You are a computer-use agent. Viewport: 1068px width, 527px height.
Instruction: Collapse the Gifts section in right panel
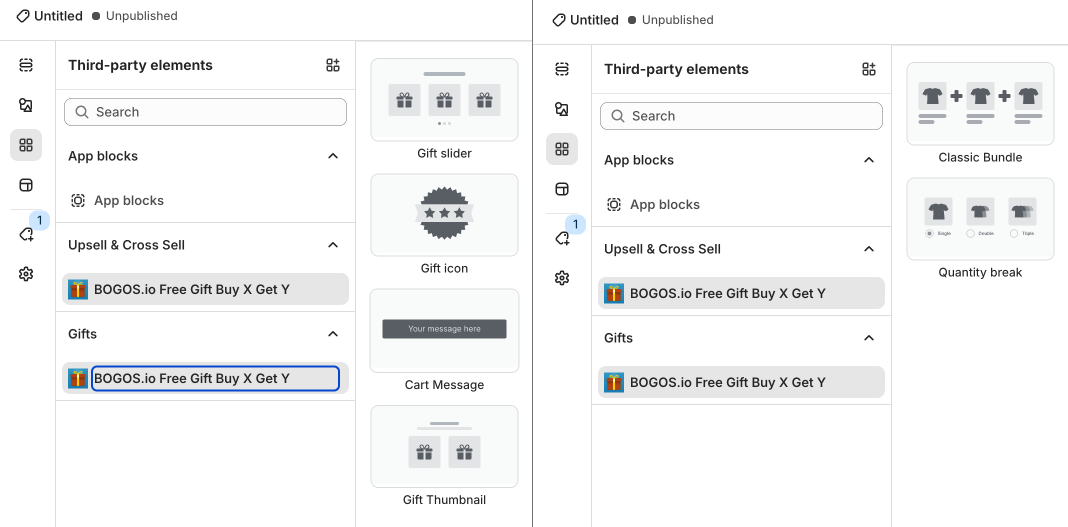[868, 338]
